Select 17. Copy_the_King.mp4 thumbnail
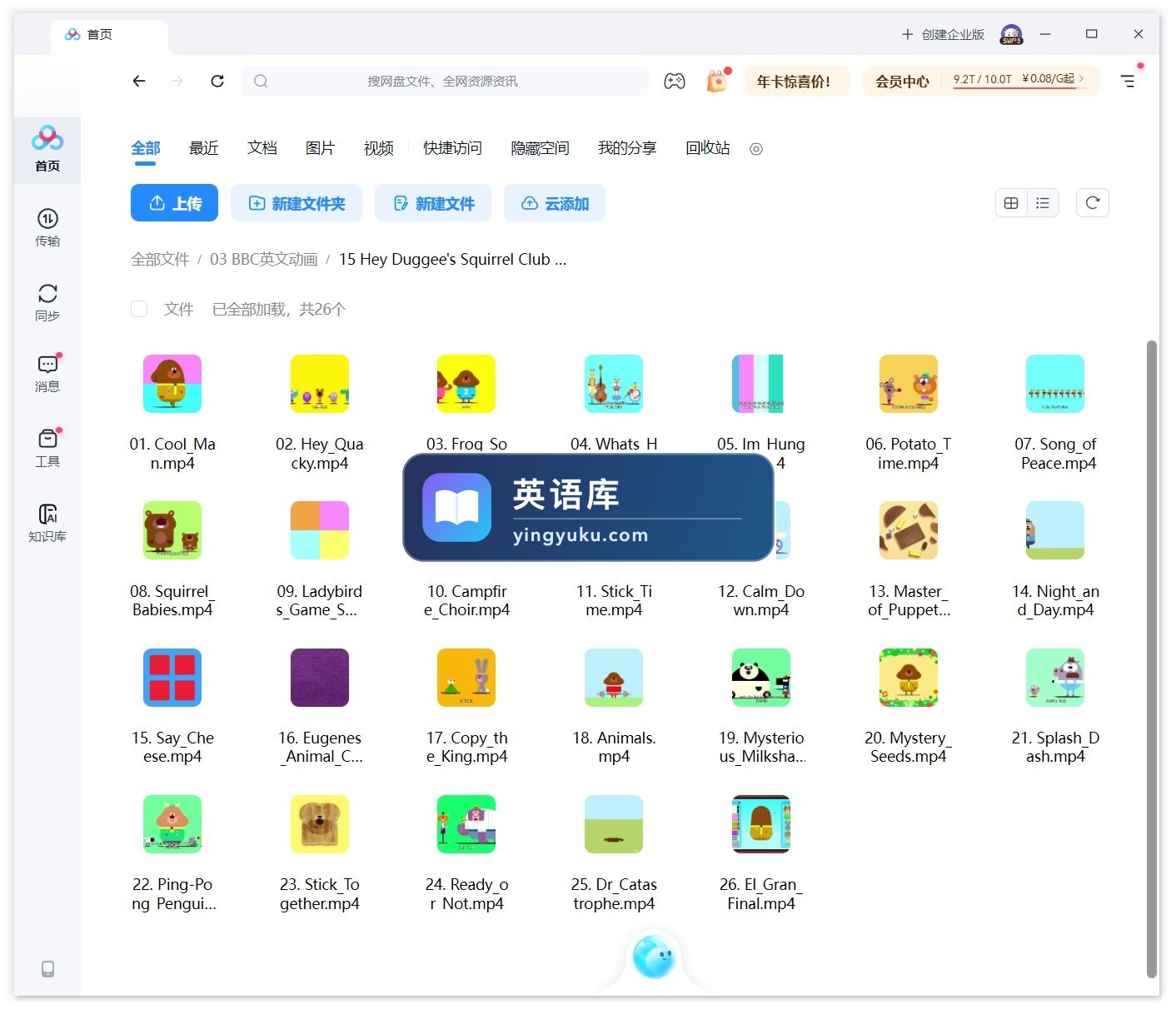The image size is (1176, 1014). (466, 678)
